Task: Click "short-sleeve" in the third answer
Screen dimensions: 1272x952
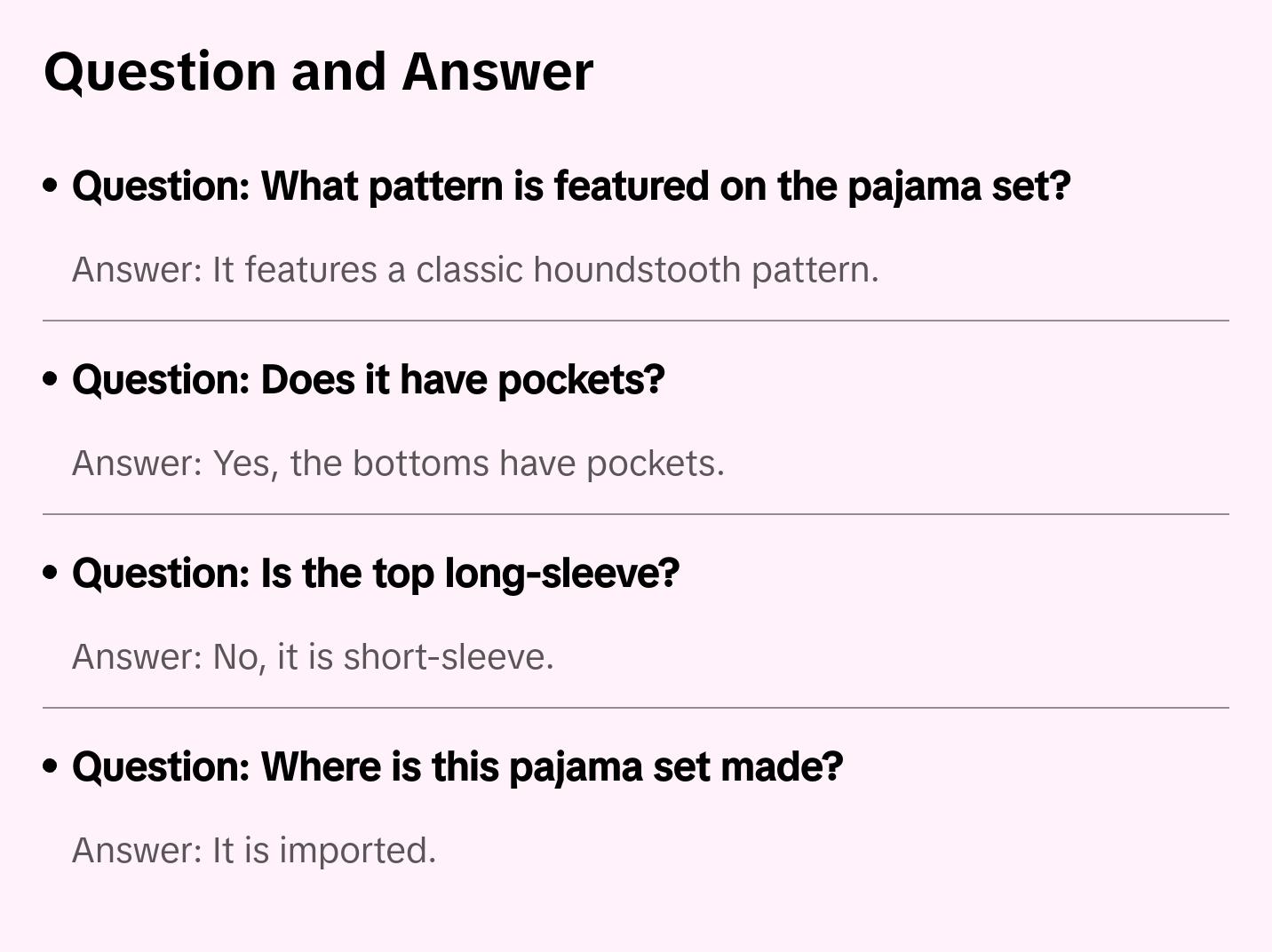Action: [x=448, y=657]
